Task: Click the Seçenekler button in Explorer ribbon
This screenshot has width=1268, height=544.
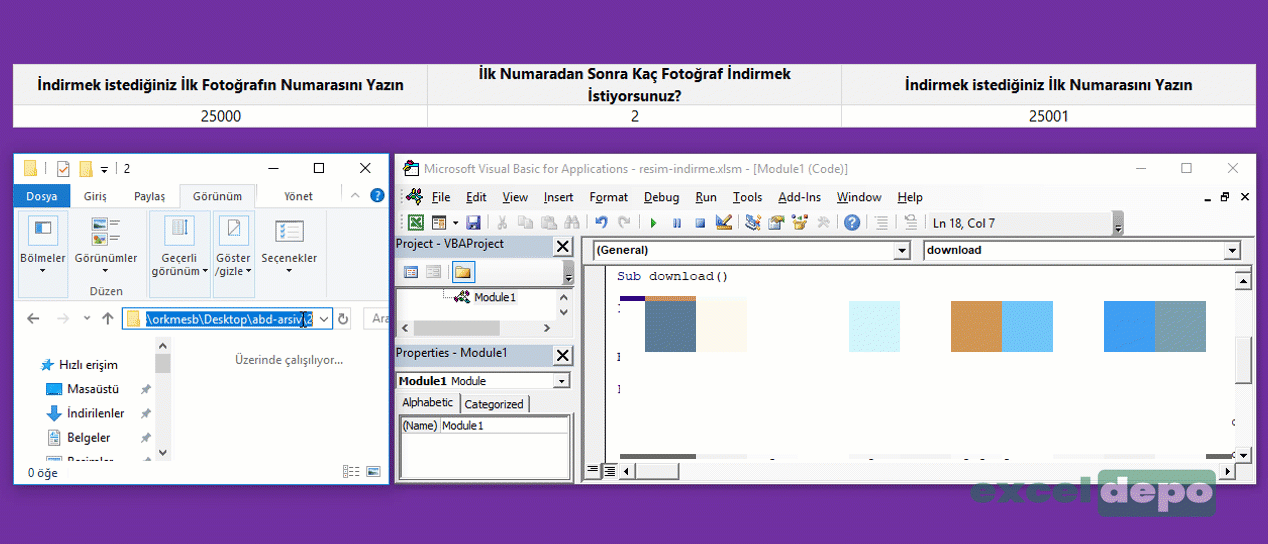Action: click(x=289, y=240)
